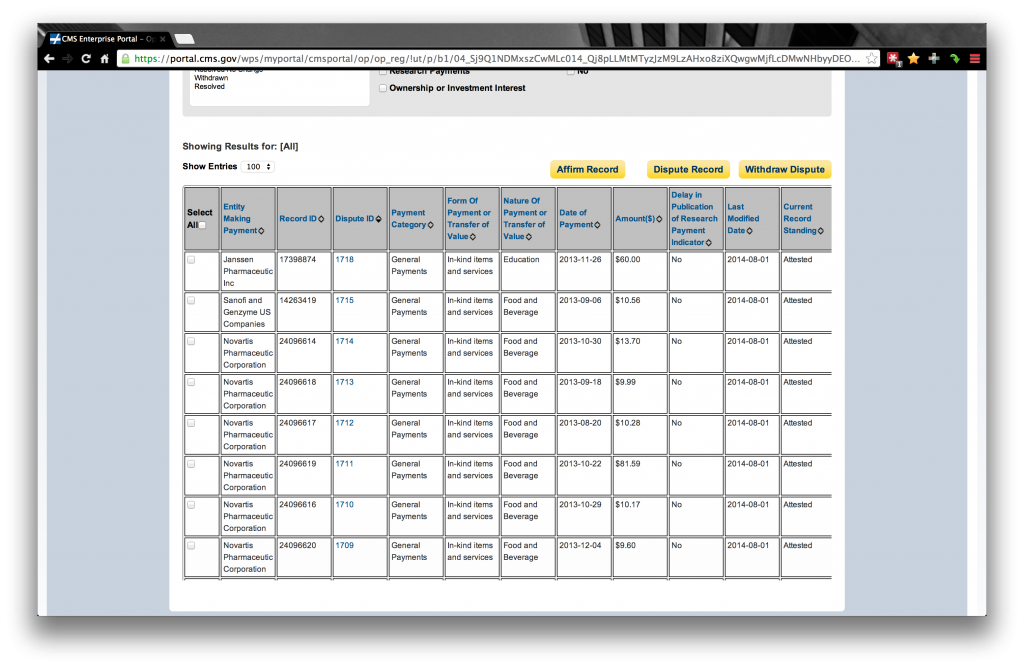This screenshot has width=1024, height=668.
Task: Click the Affirm Record button
Action: click(587, 170)
